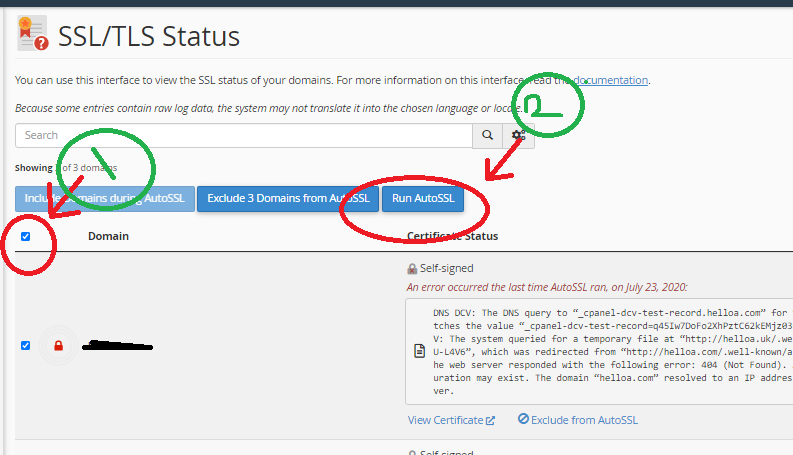Click the red lock domain icon
793x455 pixels.
[58, 346]
